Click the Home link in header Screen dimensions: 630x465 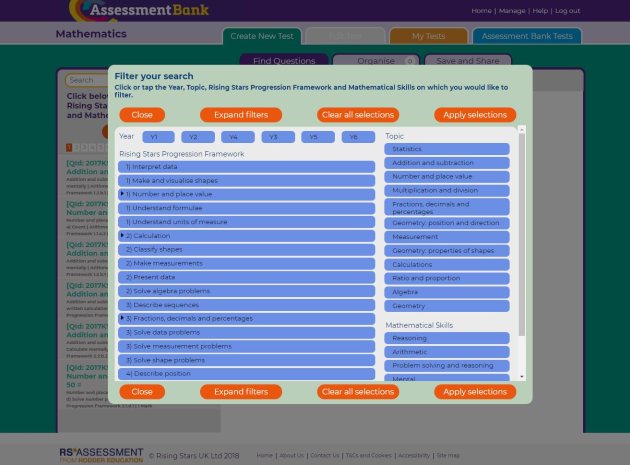[481, 11]
